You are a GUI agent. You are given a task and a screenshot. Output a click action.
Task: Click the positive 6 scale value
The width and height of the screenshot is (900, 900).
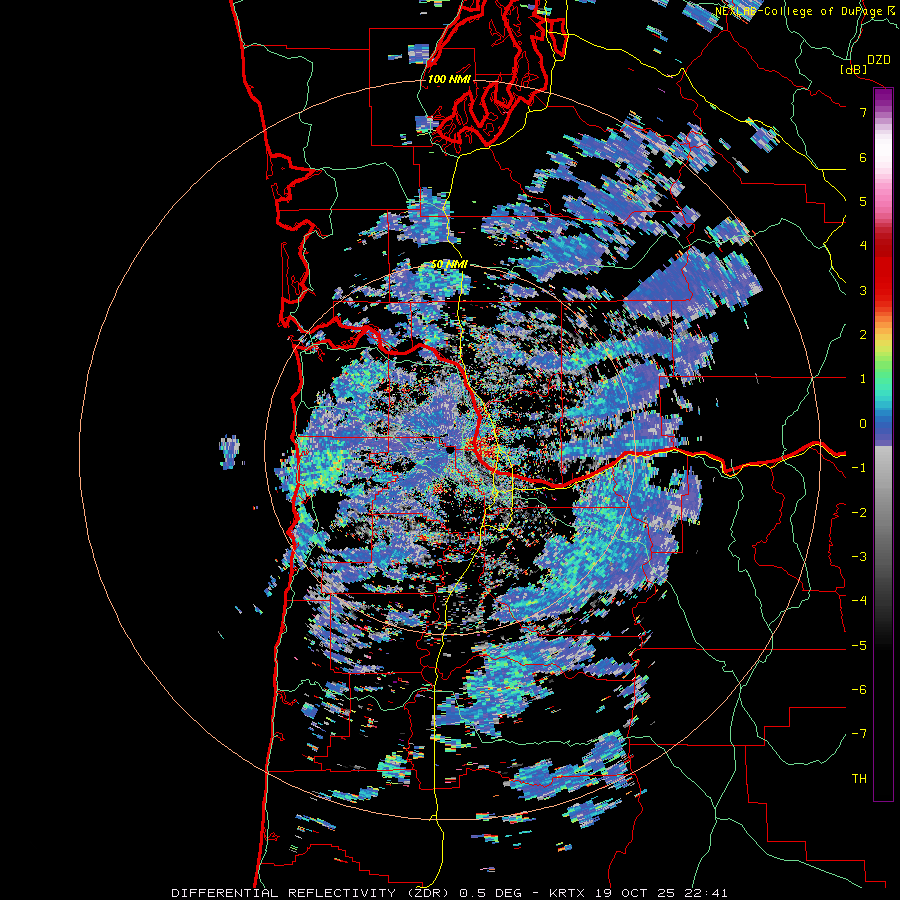coord(863,157)
